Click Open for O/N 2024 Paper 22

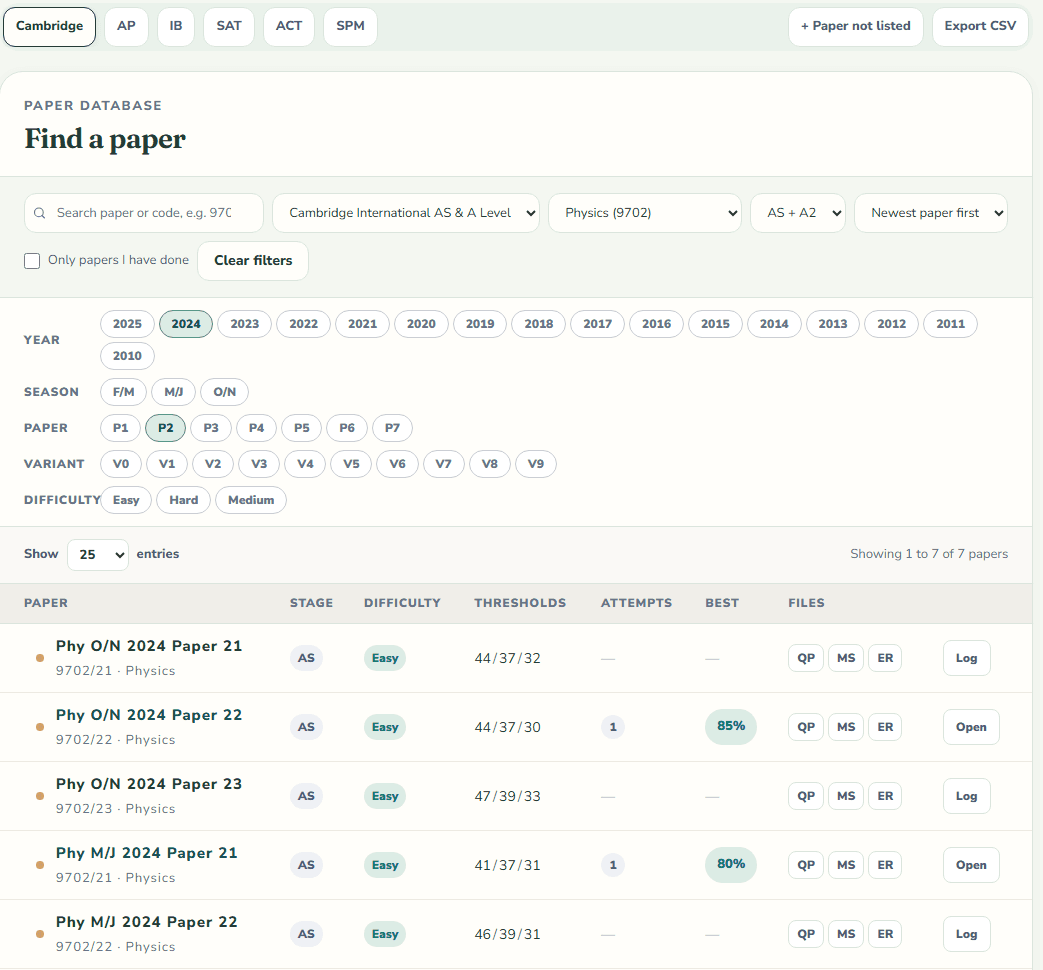(971, 727)
